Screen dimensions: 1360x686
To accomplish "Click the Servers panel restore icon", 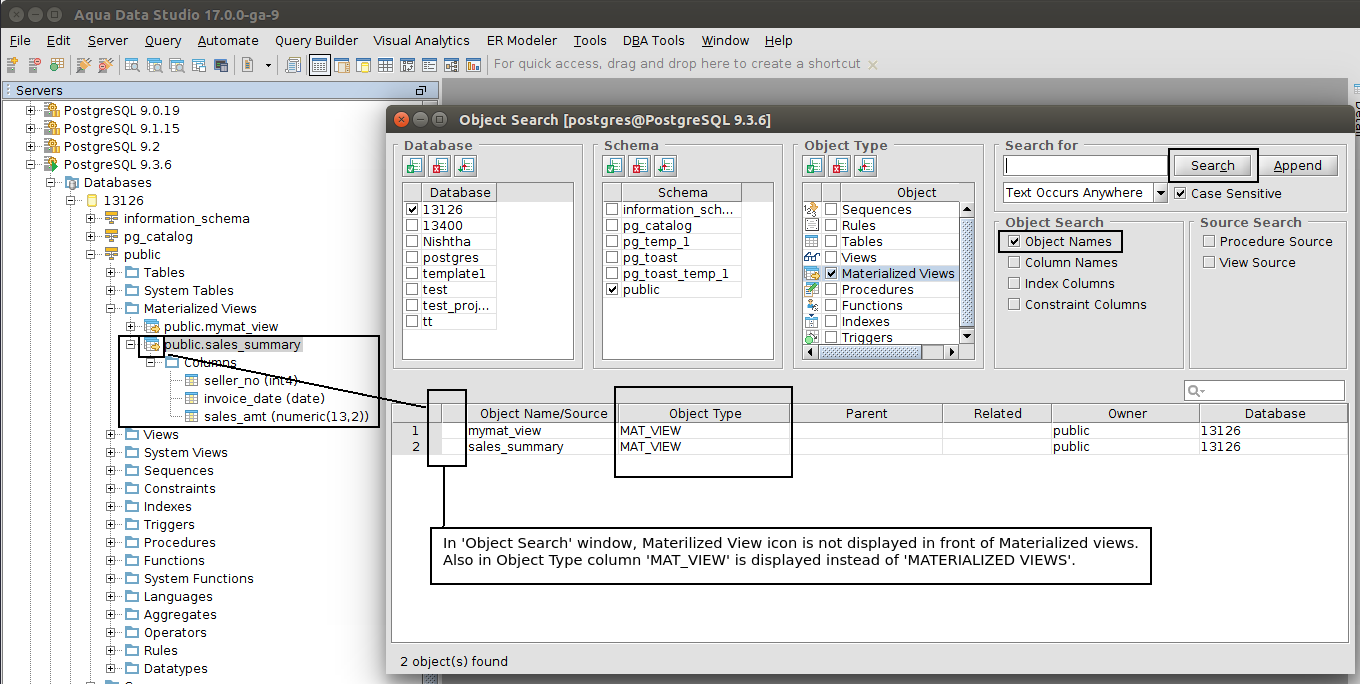I will pyautogui.click(x=421, y=91).
